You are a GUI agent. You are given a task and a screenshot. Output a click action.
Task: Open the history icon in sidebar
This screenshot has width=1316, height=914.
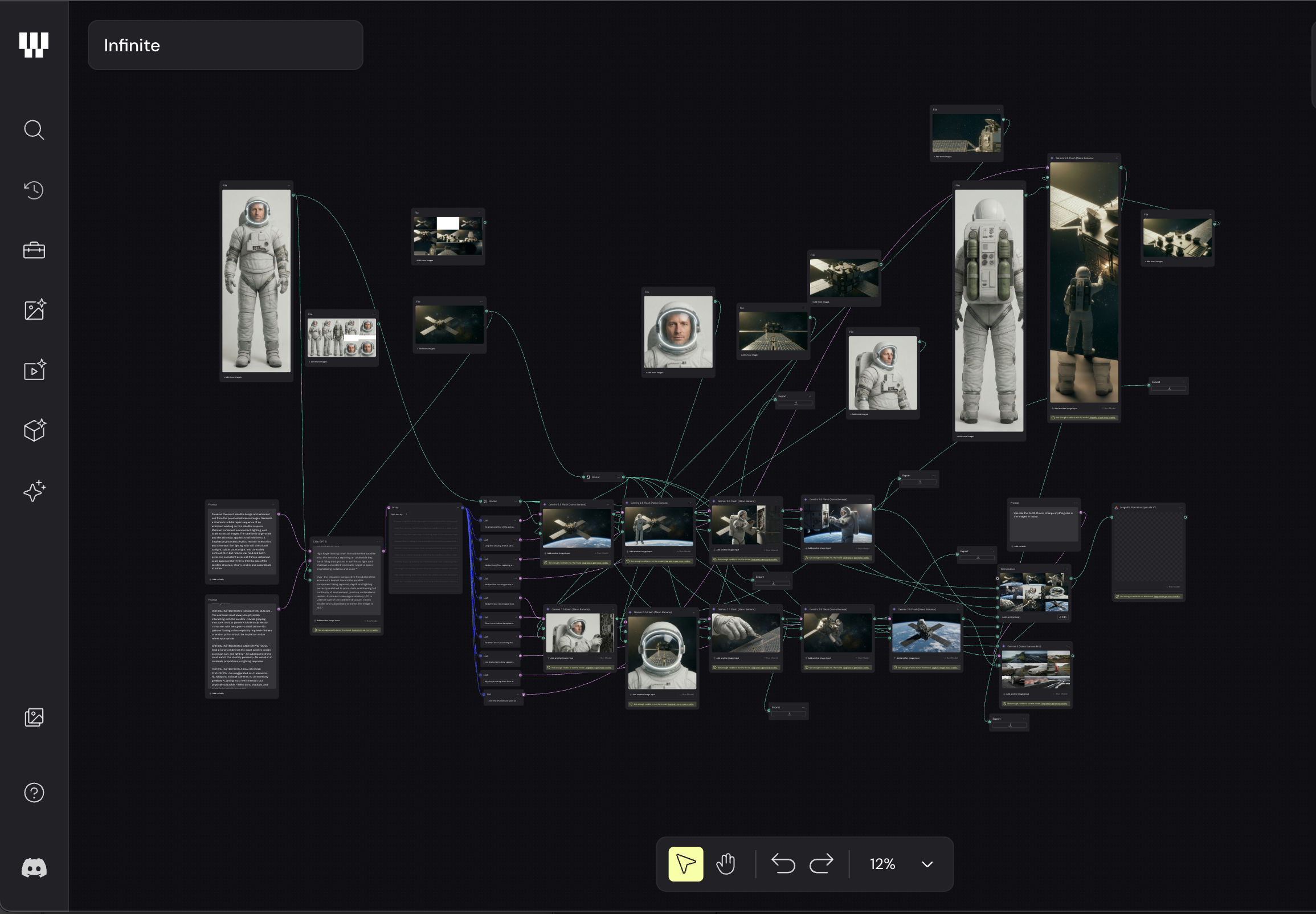click(34, 190)
